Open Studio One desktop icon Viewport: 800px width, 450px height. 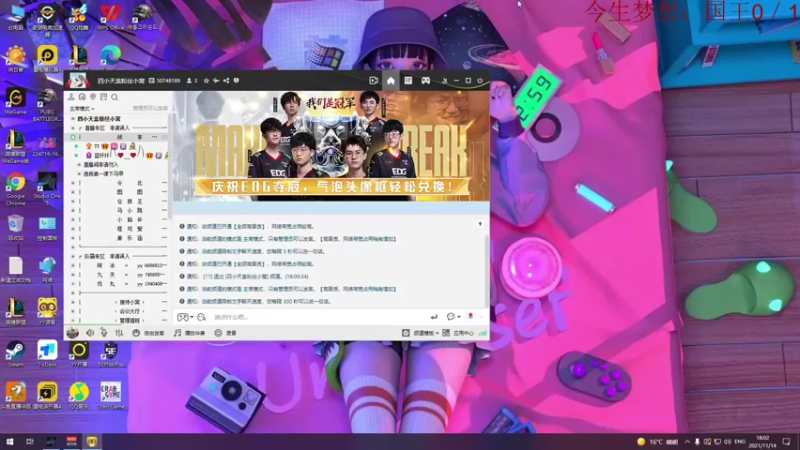click(47, 188)
